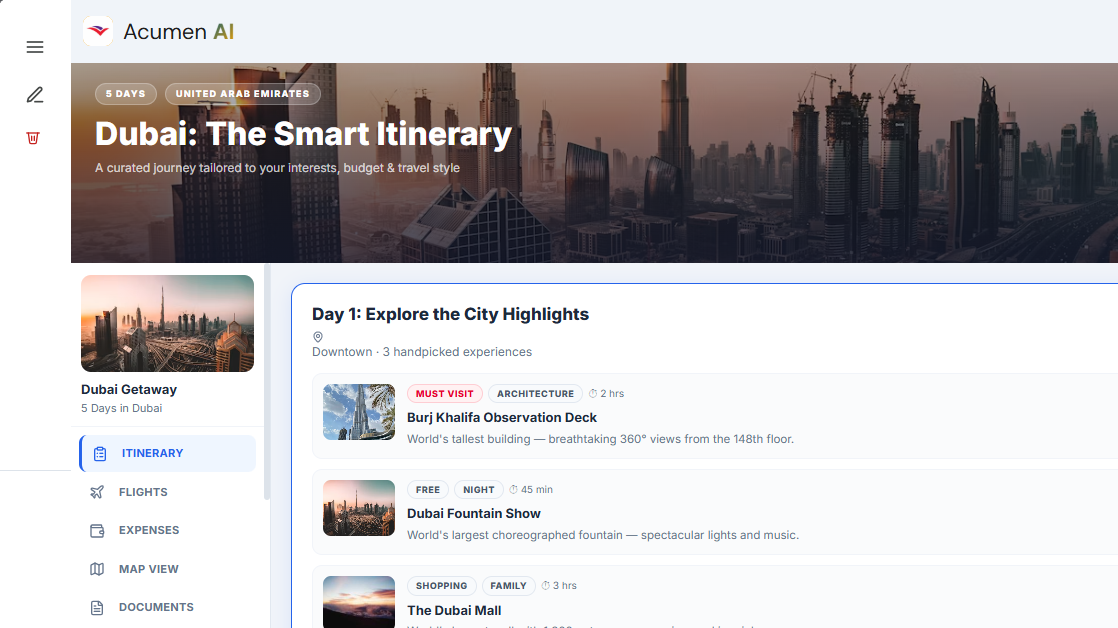Image resolution: width=1118 pixels, height=628 pixels.
Task: Click 'Downtown · 3 handpicked experiences' text
Action: (422, 352)
